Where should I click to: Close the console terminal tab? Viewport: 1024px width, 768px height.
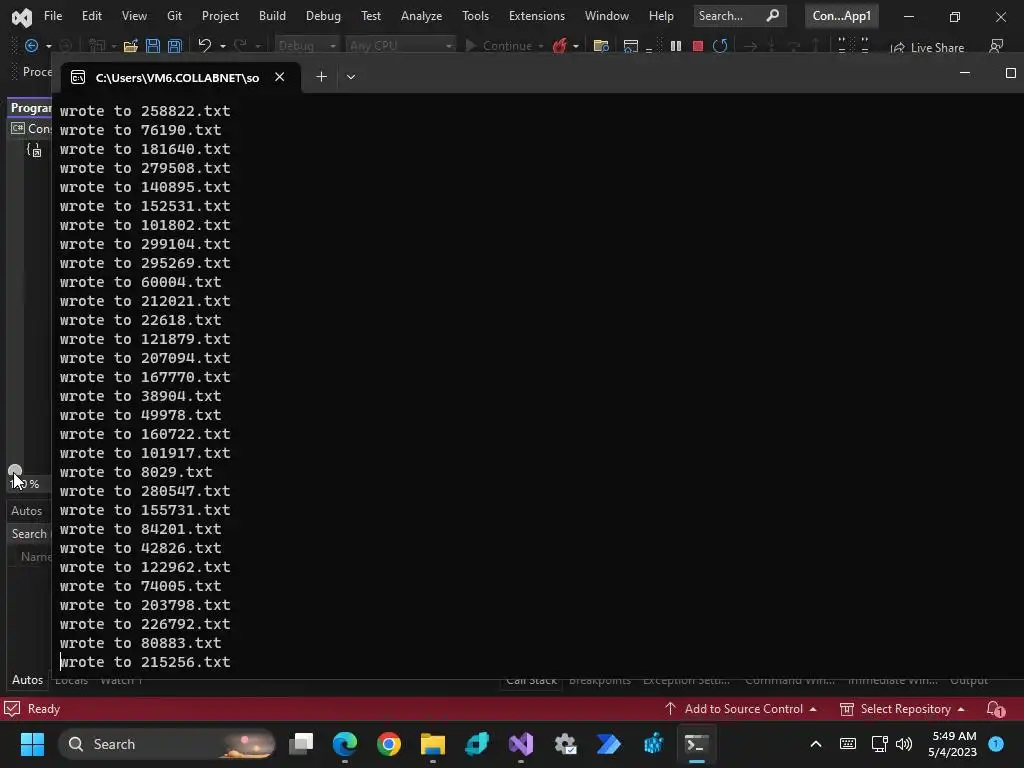coord(280,77)
